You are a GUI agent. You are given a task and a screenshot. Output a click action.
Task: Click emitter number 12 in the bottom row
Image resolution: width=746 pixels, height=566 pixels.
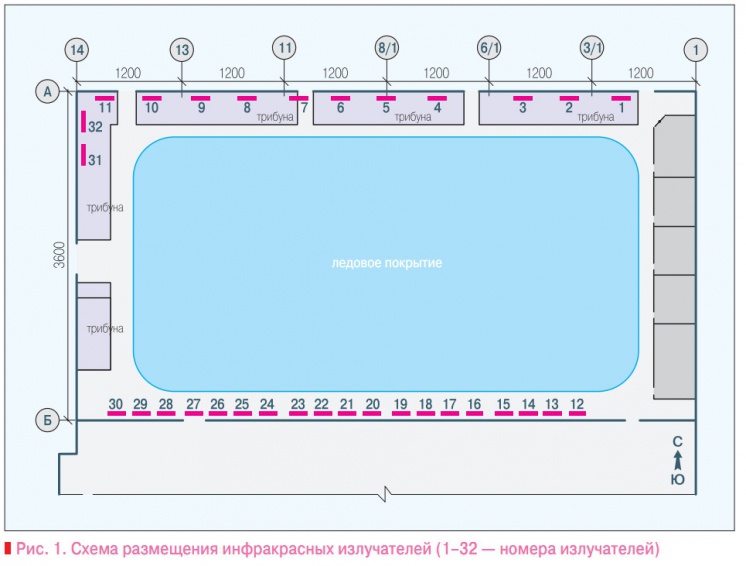point(577,405)
